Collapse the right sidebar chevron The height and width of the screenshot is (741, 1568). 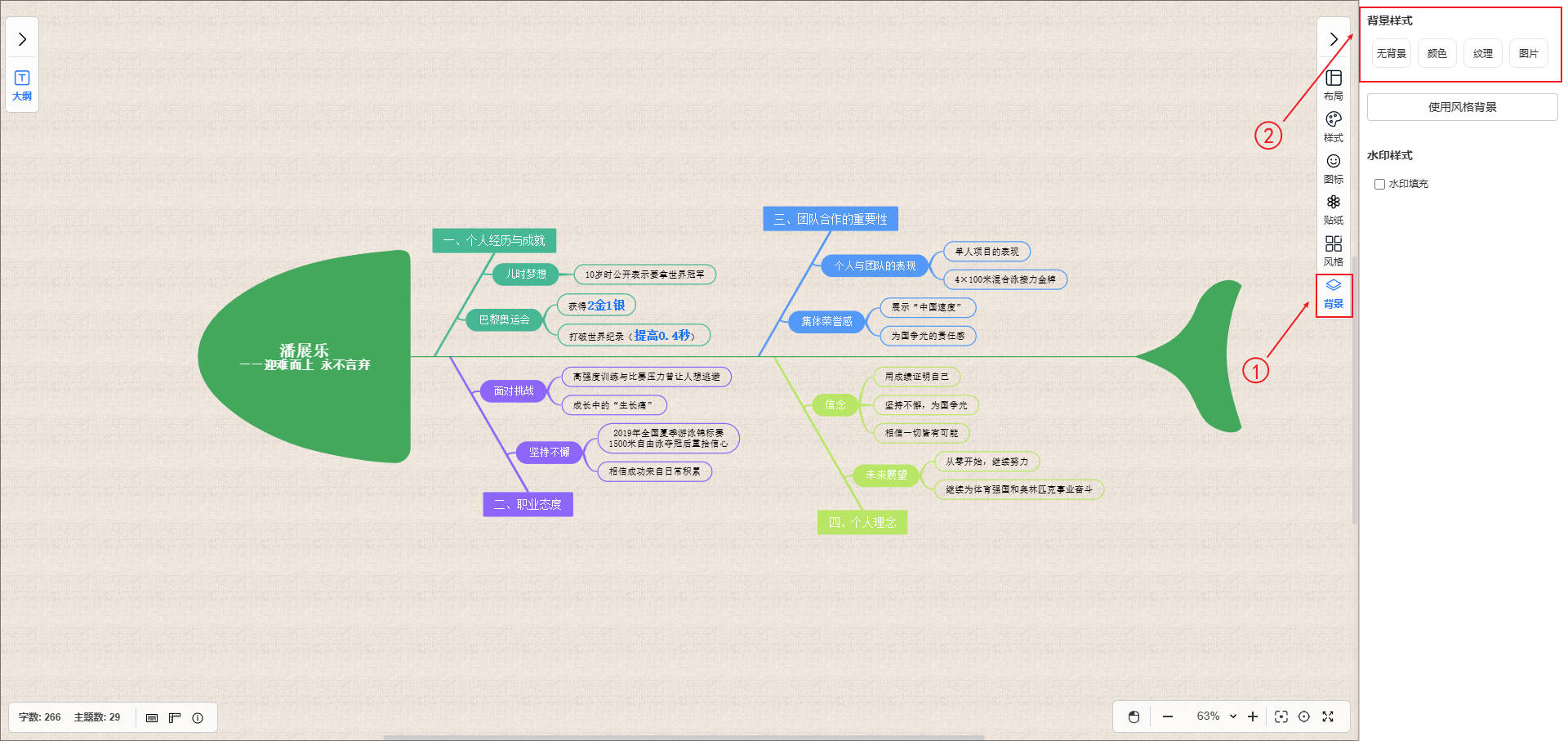pyautogui.click(x=1333, y=39)
